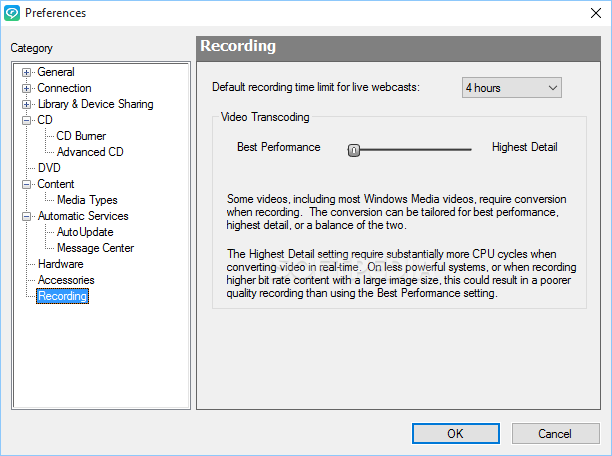Screen dimensions: 612x456
Task: Collapse the Content category
Action: [x=26, y=185]
